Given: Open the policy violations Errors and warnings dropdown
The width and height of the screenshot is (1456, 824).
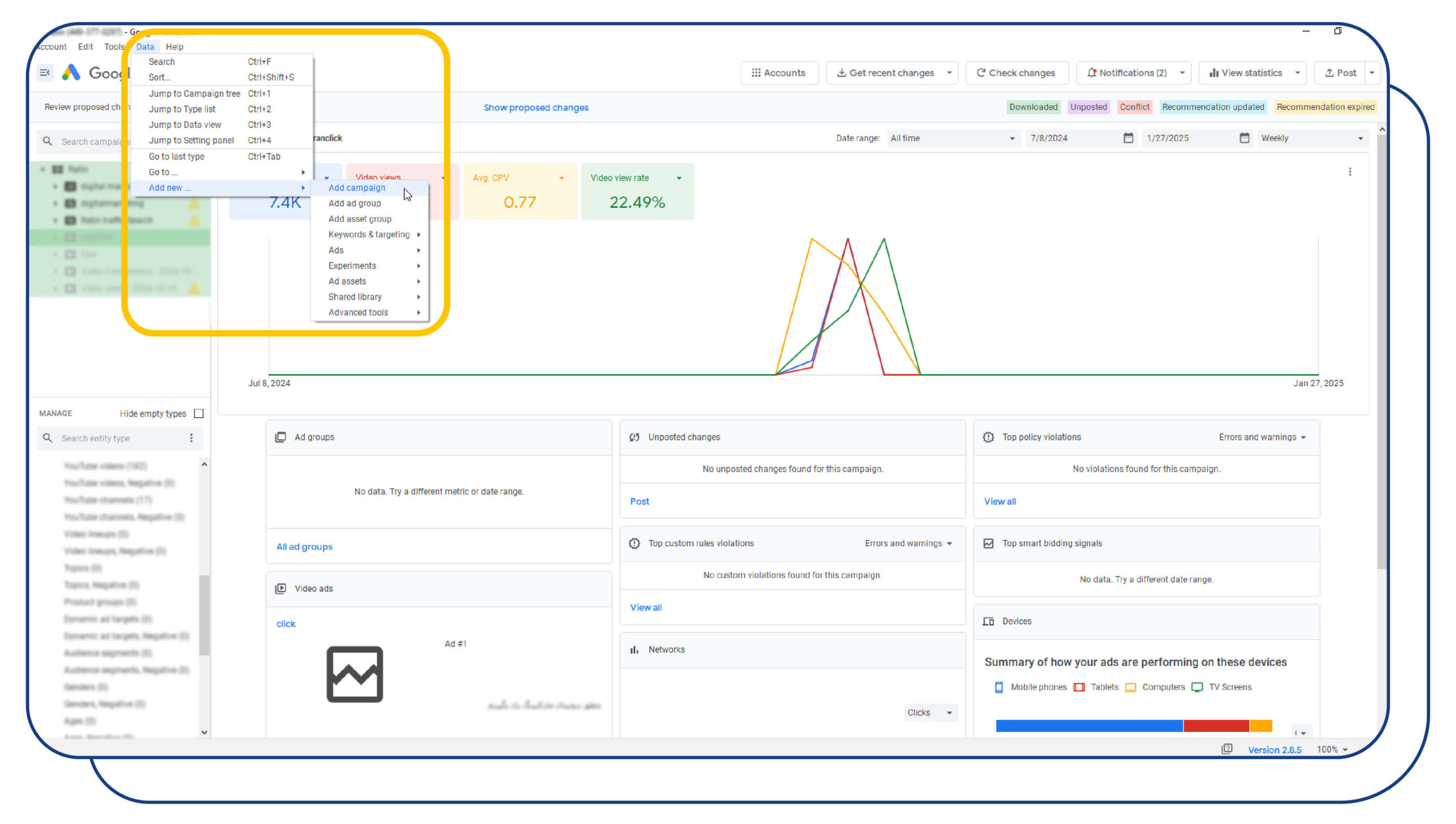Looking at the screenshot, I should (x=1262, y=437).
